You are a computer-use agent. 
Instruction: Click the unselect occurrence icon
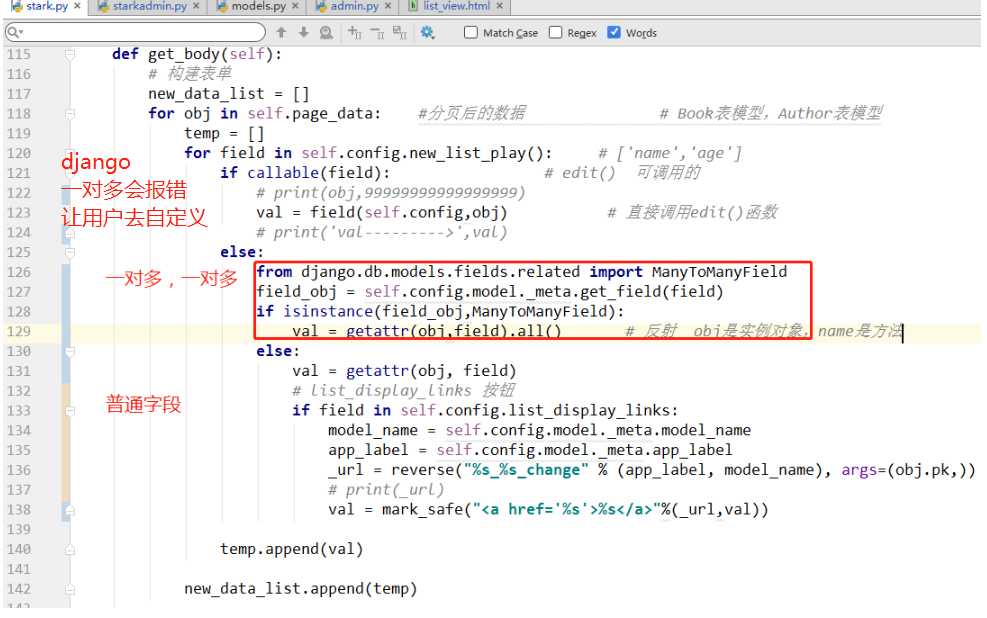tap(377, 32)
